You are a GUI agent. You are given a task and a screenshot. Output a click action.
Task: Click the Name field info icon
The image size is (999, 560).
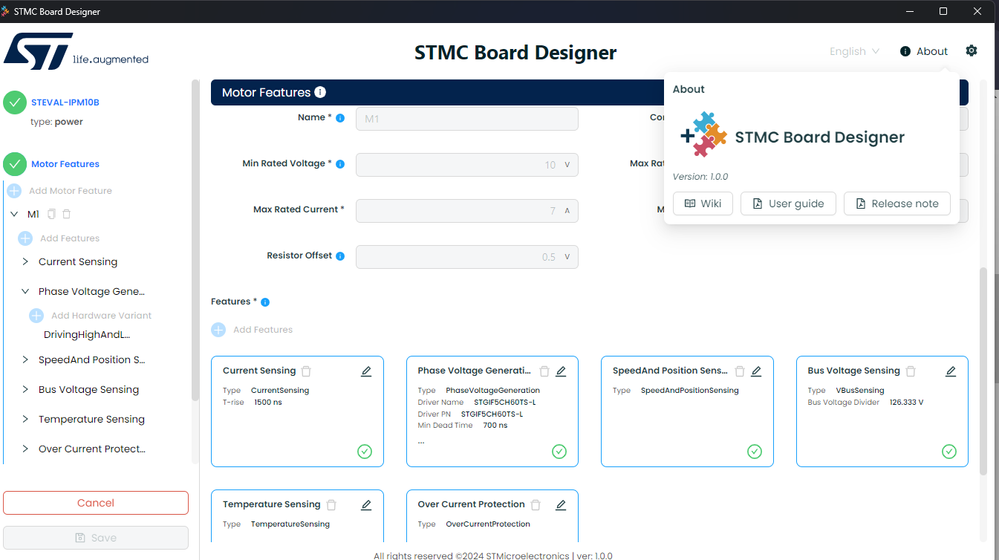click(340, 118)
